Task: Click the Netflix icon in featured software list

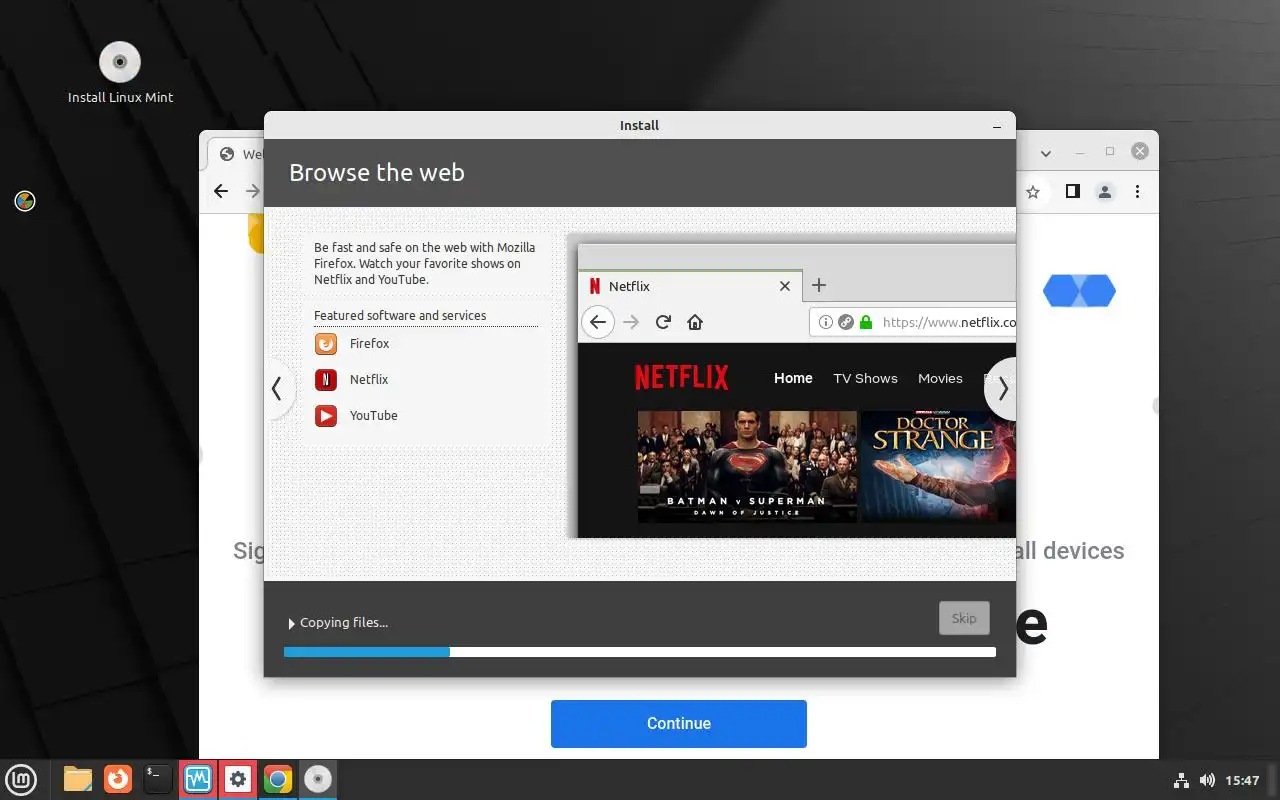Action: (326, 380)
